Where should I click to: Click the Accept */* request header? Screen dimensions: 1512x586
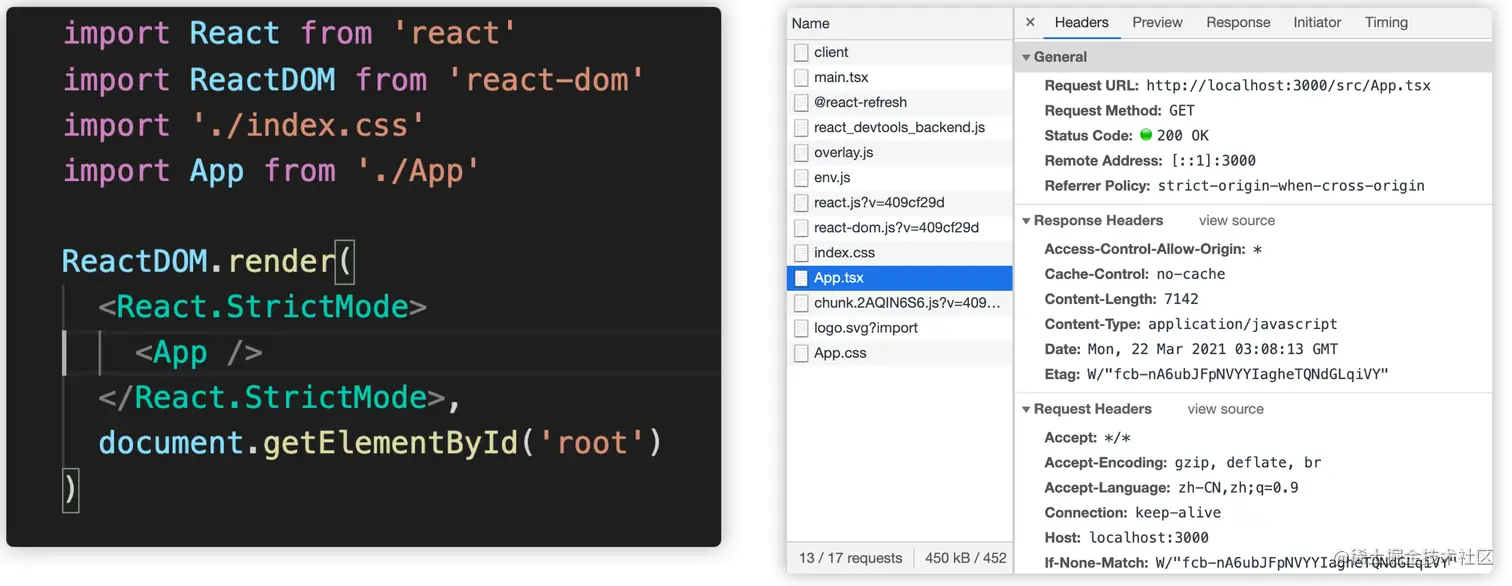1088,438
